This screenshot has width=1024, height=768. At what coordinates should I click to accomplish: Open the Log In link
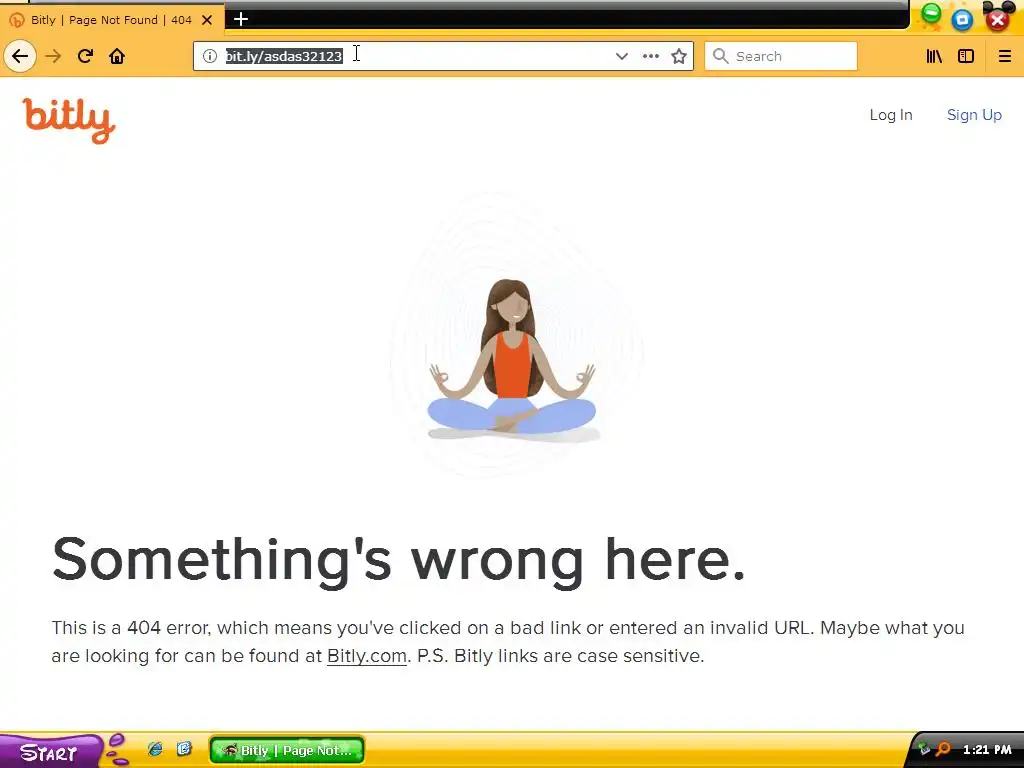click(x=891, y=115)
